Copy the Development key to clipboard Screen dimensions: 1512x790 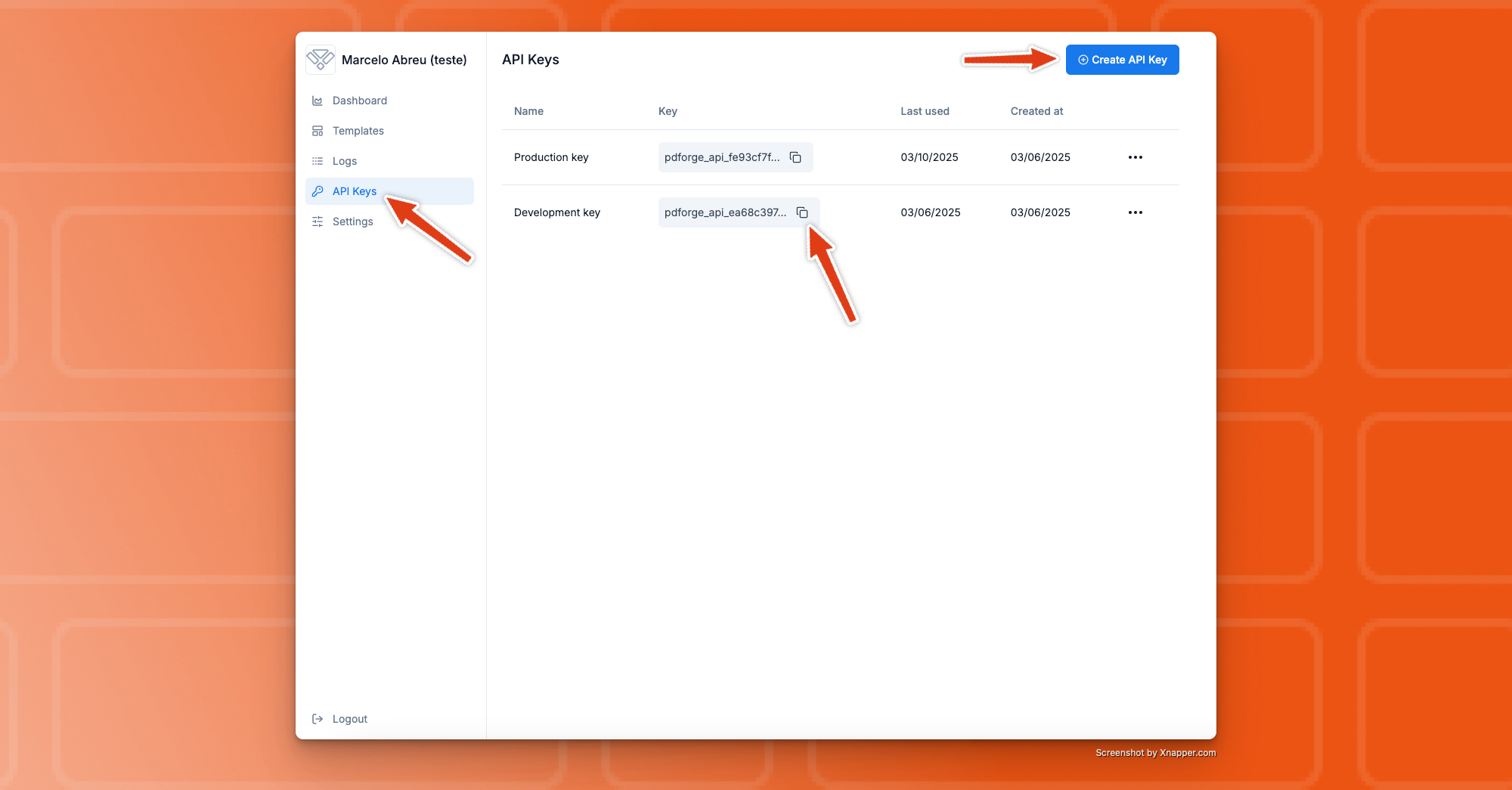tap(802, 212)
